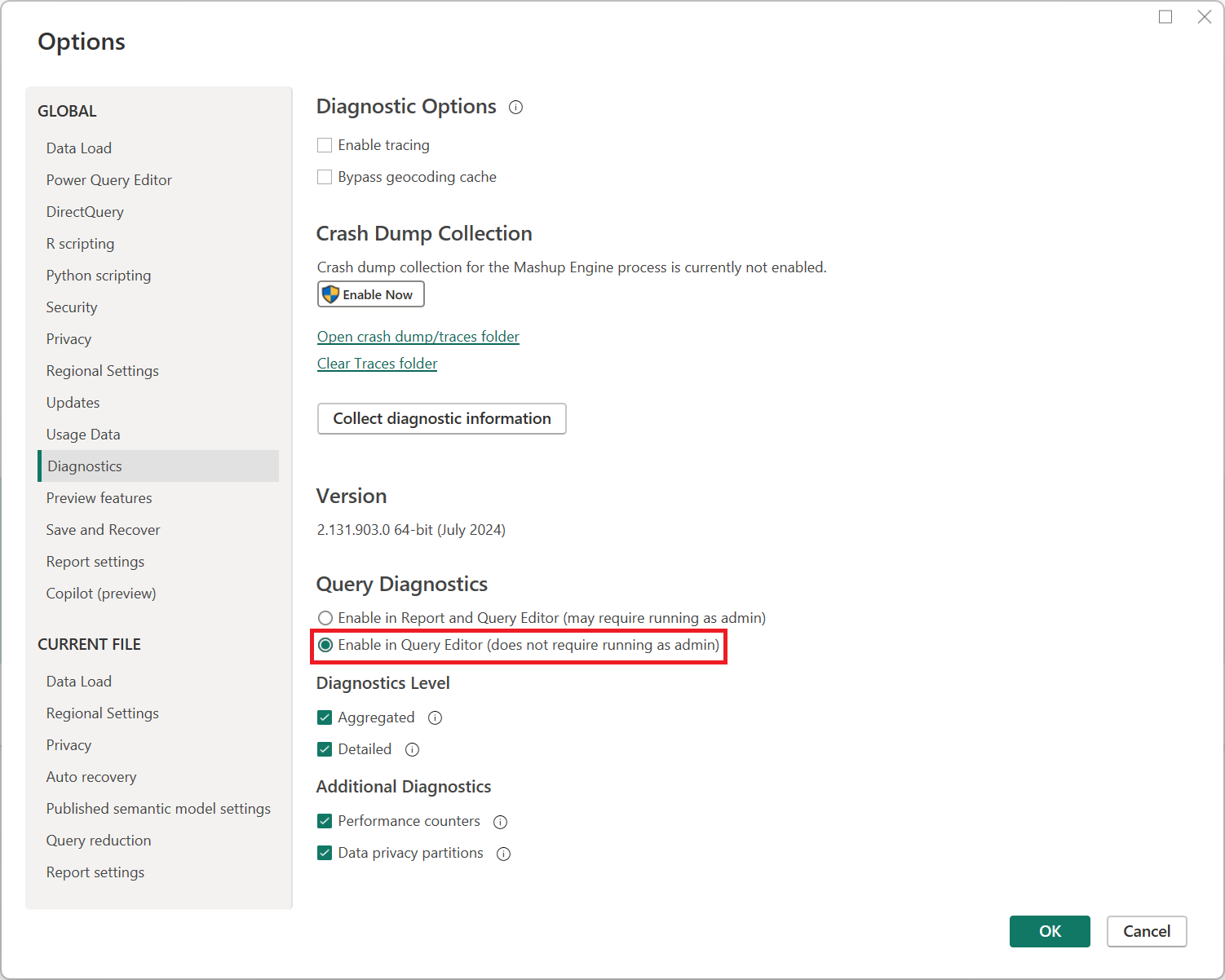1225x980 pixels.
Task: Open Current File Data Load settings
Action: pos(158,682)
